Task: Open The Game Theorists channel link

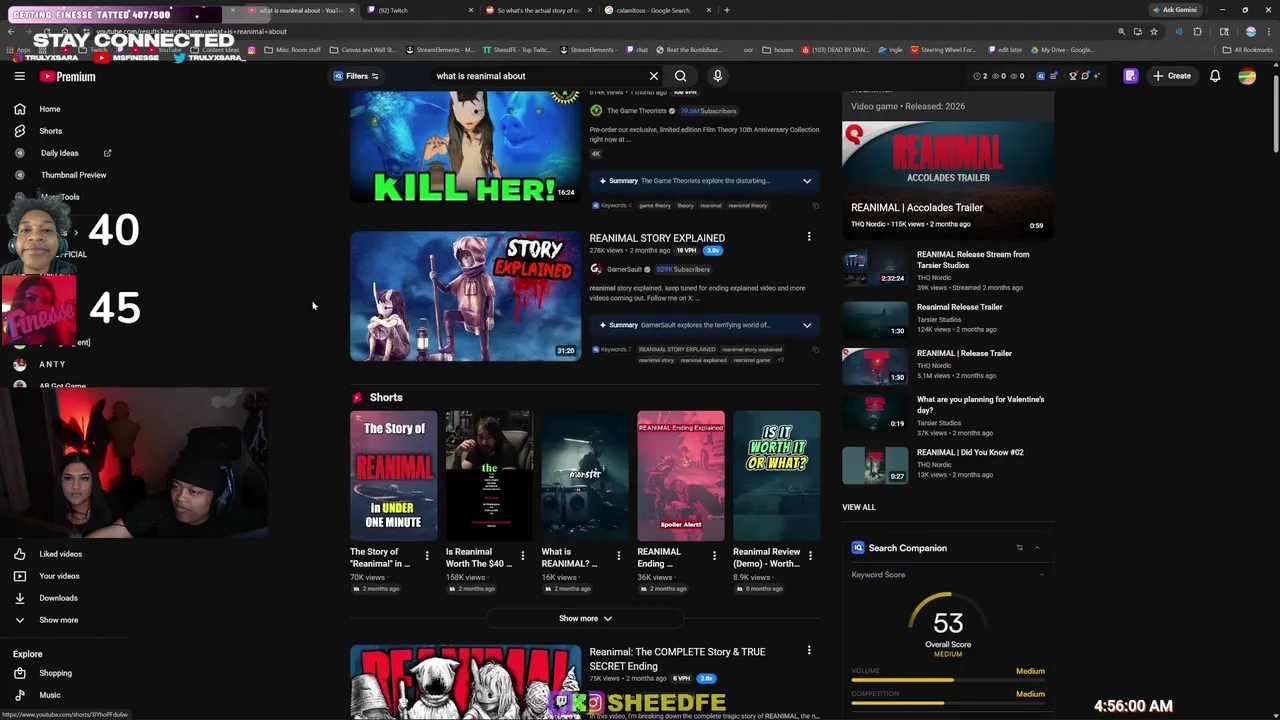Action: 636,111
